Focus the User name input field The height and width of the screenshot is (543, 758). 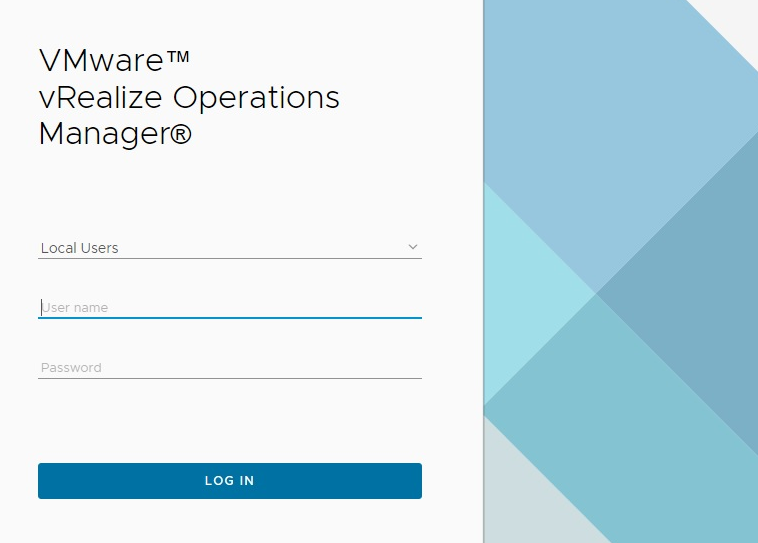(230, 308)
